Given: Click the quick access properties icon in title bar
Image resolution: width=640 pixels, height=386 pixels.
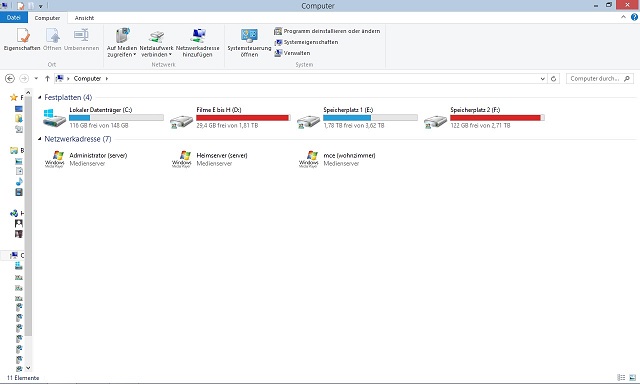Looking at the screenshot, I should point(21,6).
